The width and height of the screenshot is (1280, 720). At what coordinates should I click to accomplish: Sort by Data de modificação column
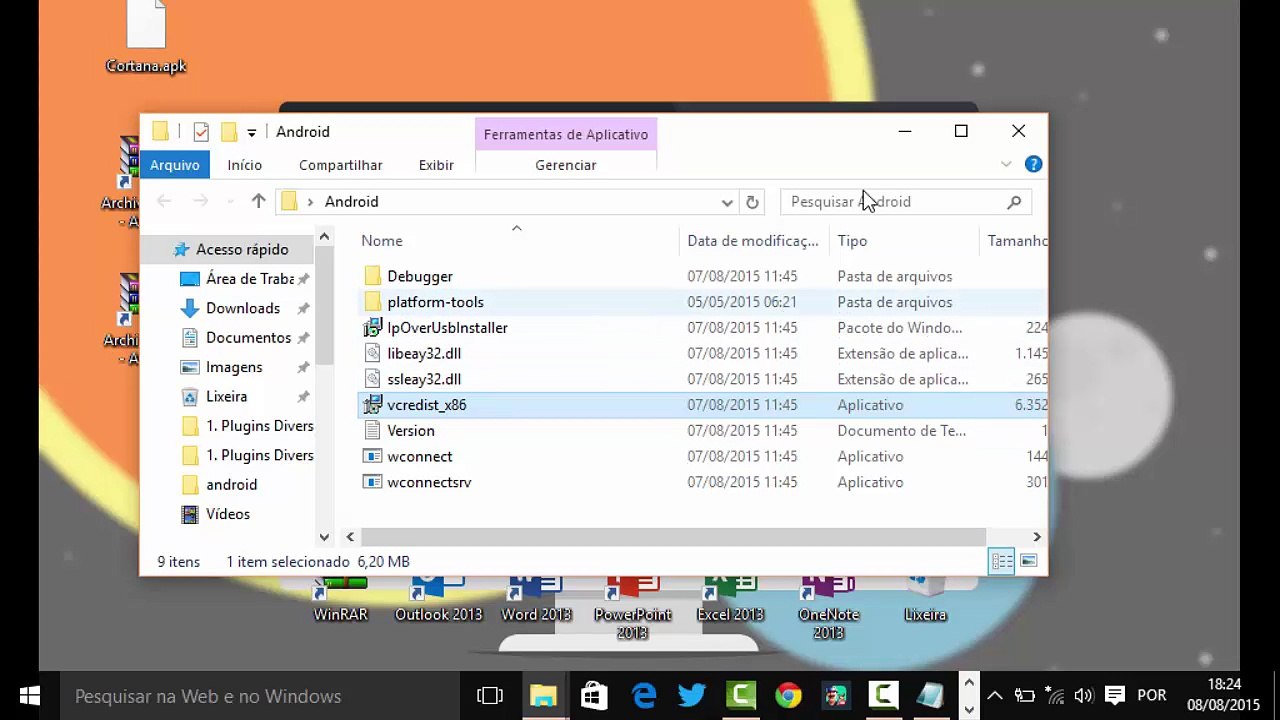(753, 241)
